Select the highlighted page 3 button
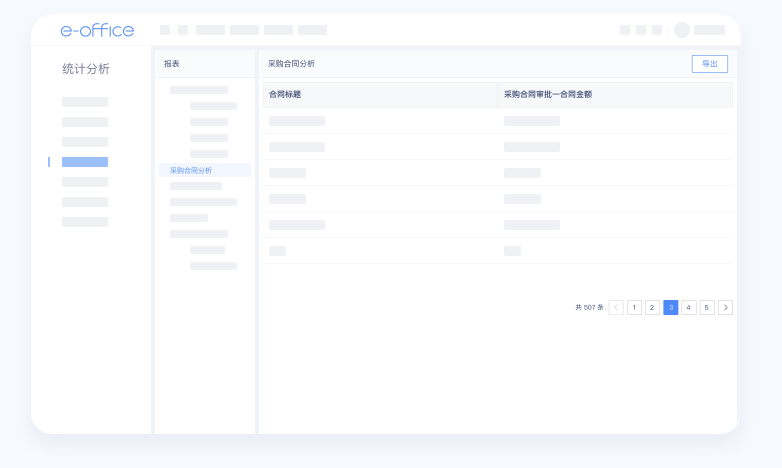Screen dimensions: 782x468 (x=670, y=307)
